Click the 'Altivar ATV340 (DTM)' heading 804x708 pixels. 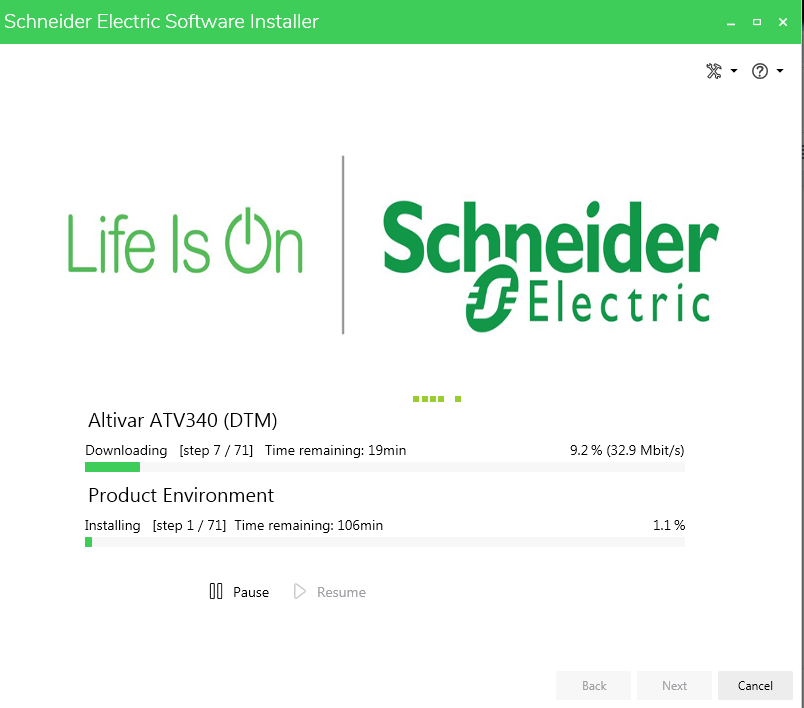(183, 420)
